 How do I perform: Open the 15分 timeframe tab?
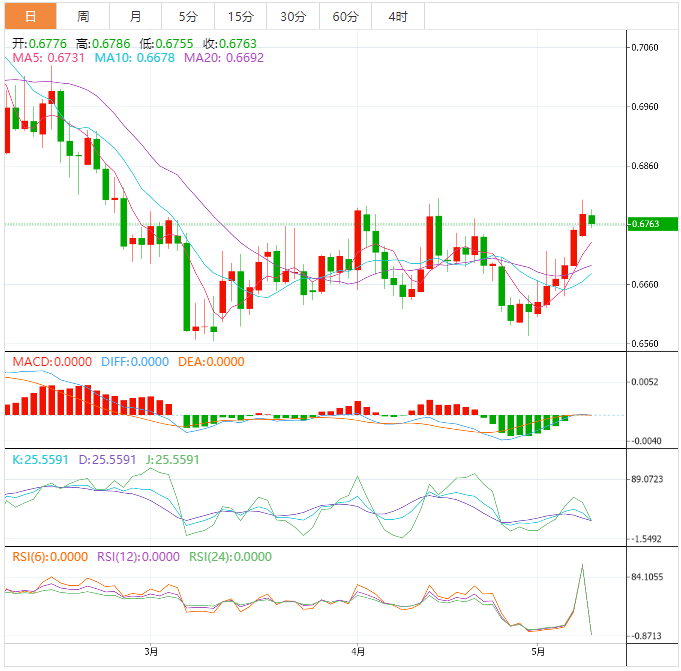pyautogui.click(x=241, y=17)
